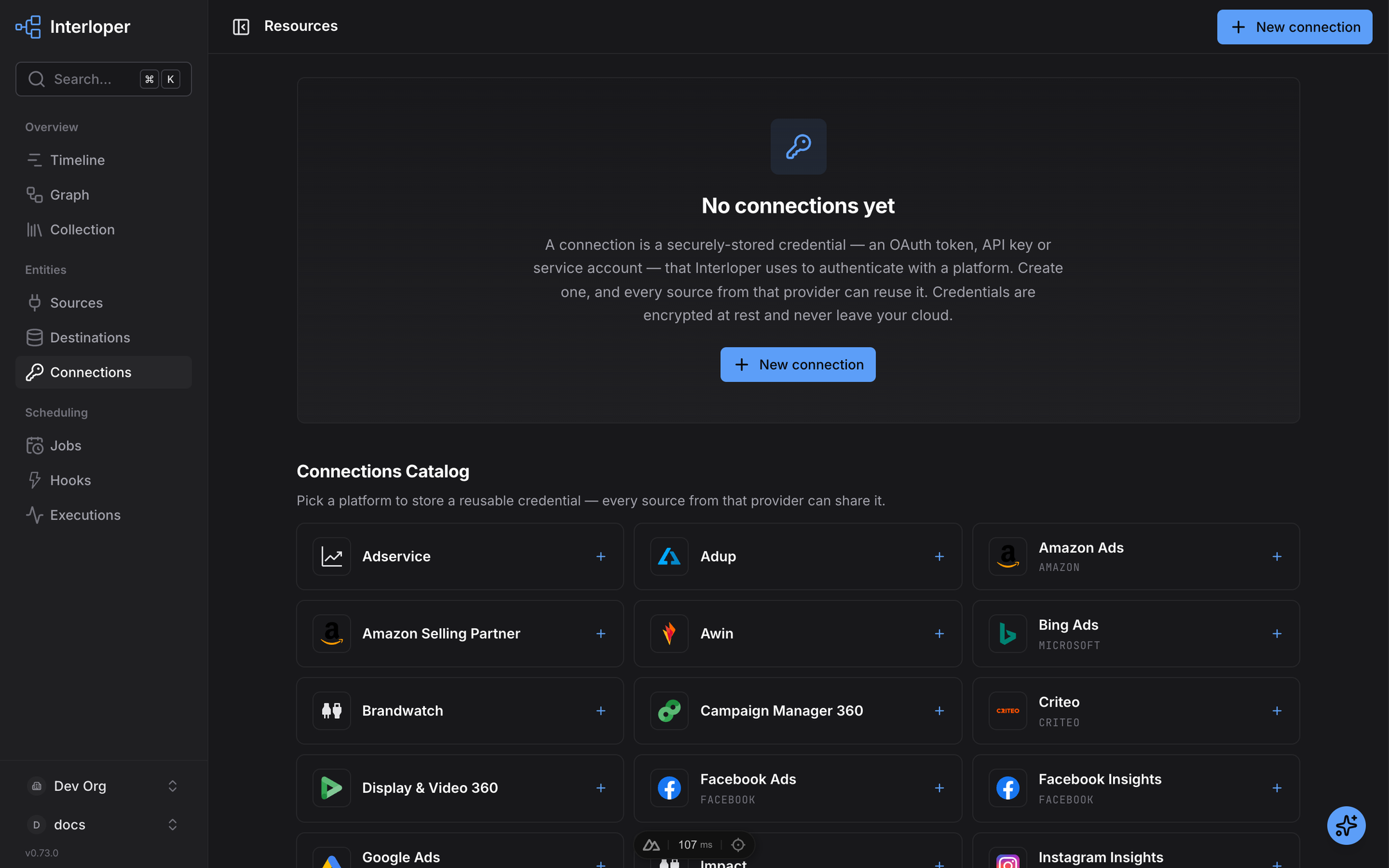Click the v0.73.0 version label
The height and width of the screenshot is (868, 1389).
coord(42,853)
